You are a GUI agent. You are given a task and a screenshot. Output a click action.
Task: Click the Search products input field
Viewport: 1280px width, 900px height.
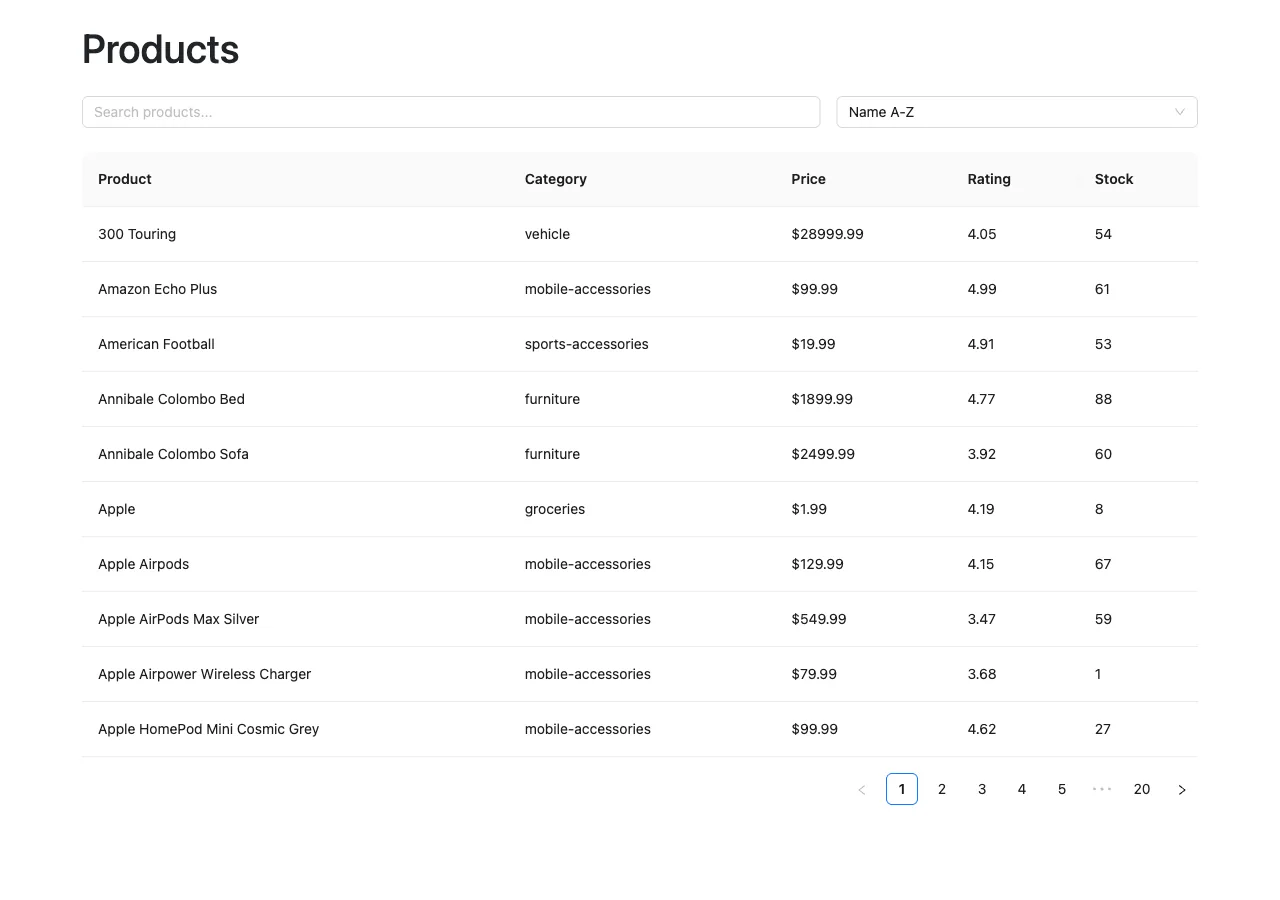point(451,112)
